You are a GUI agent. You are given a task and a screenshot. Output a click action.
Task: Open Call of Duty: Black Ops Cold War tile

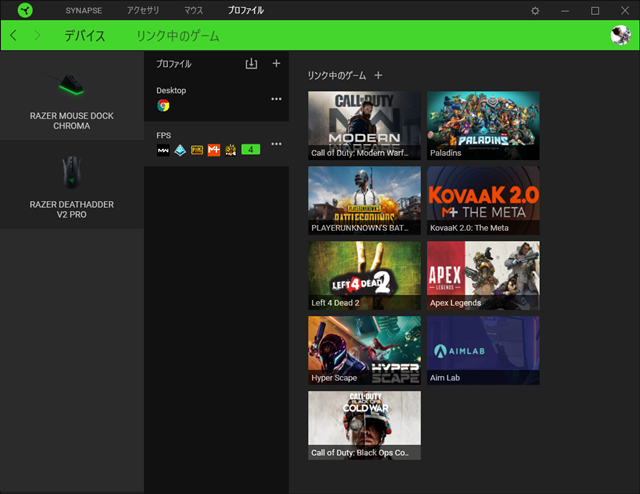pyautogui.click(x=364, y=425)
